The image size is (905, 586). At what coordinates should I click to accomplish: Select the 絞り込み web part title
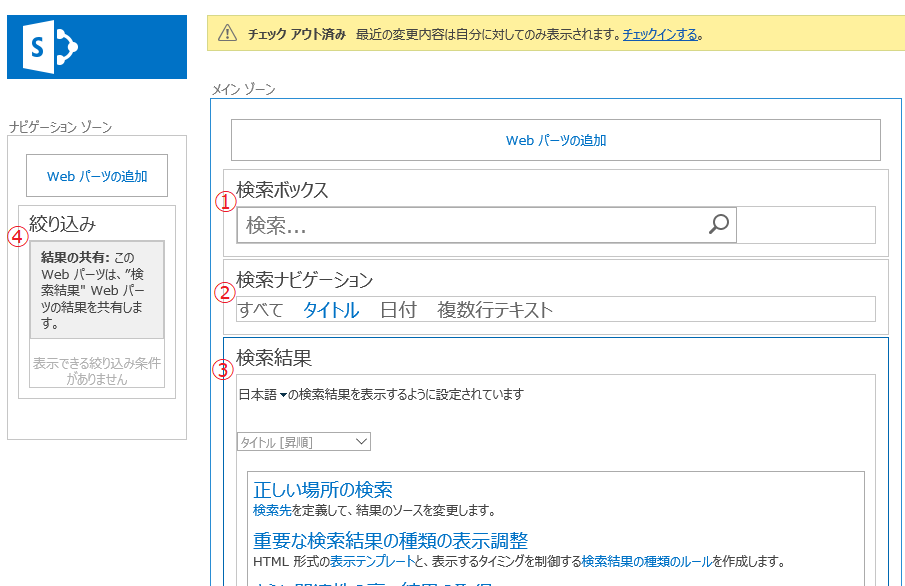click(62, 224)
